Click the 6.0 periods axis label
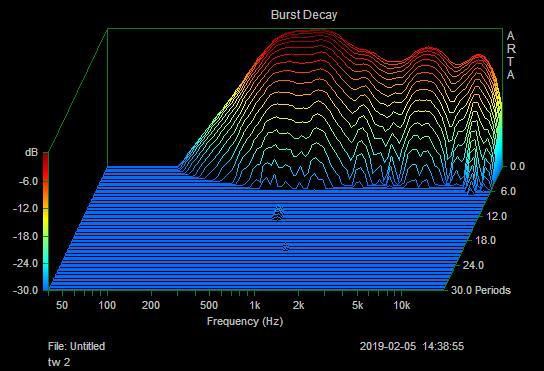 (x=508, y=191)
